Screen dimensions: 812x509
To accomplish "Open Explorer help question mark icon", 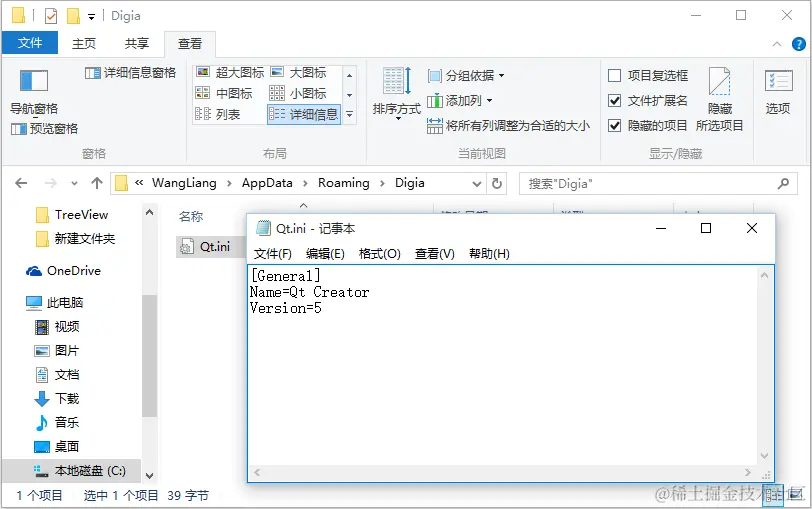I will click(x=799, y=45).
